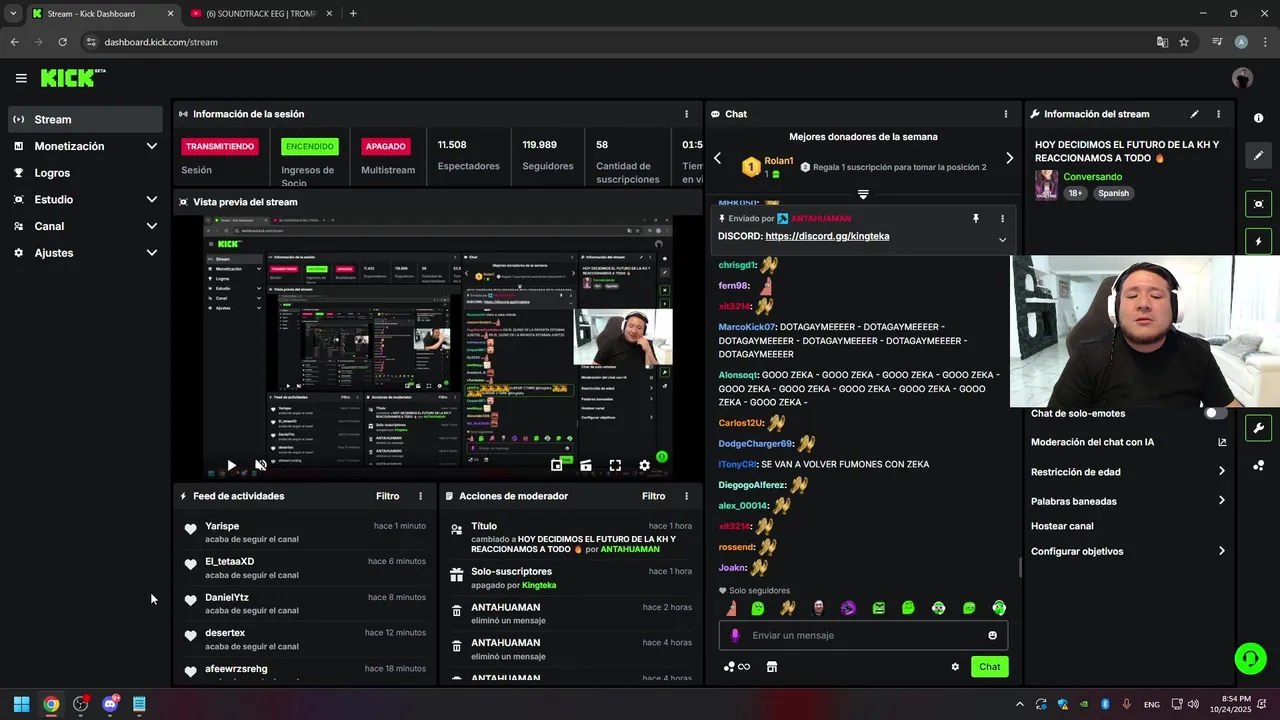Open the shop icon below chat input

coord(772,667)
